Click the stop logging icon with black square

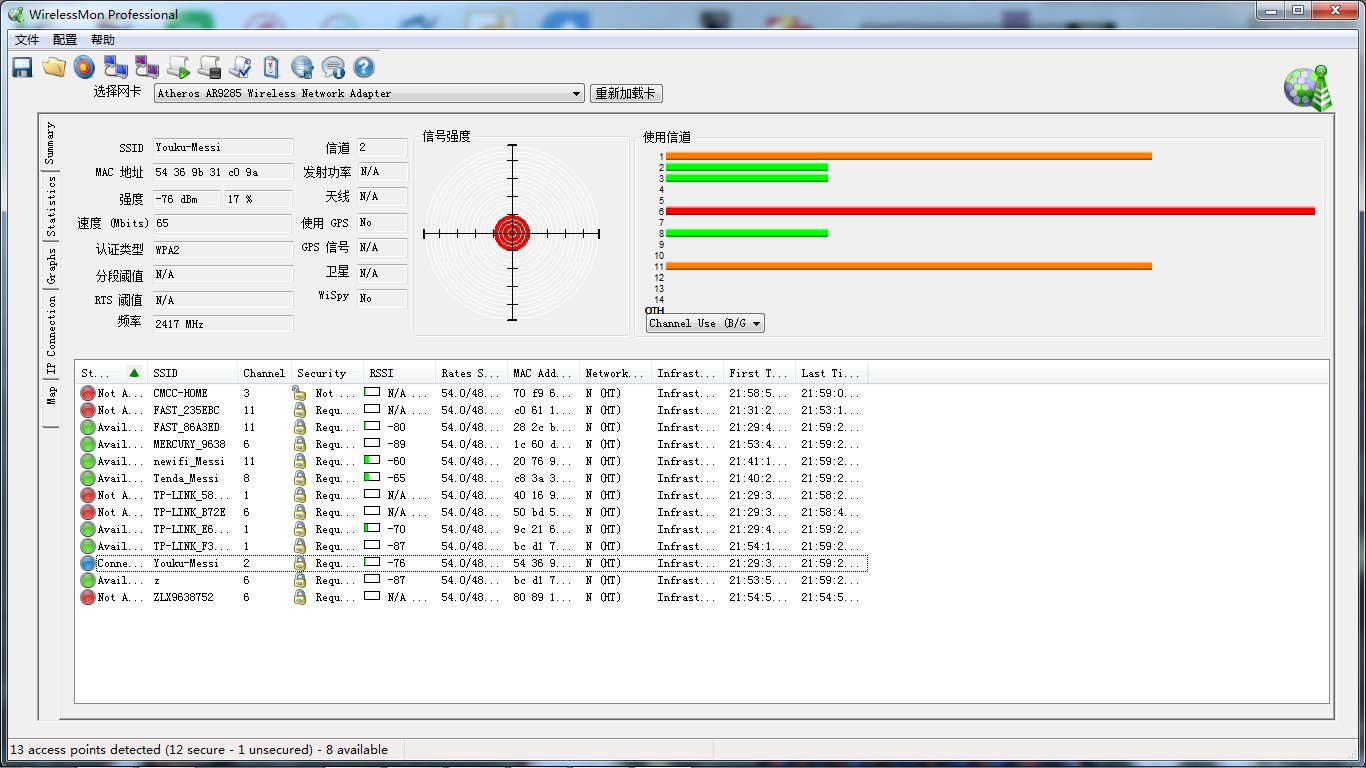tap(209, 67)
